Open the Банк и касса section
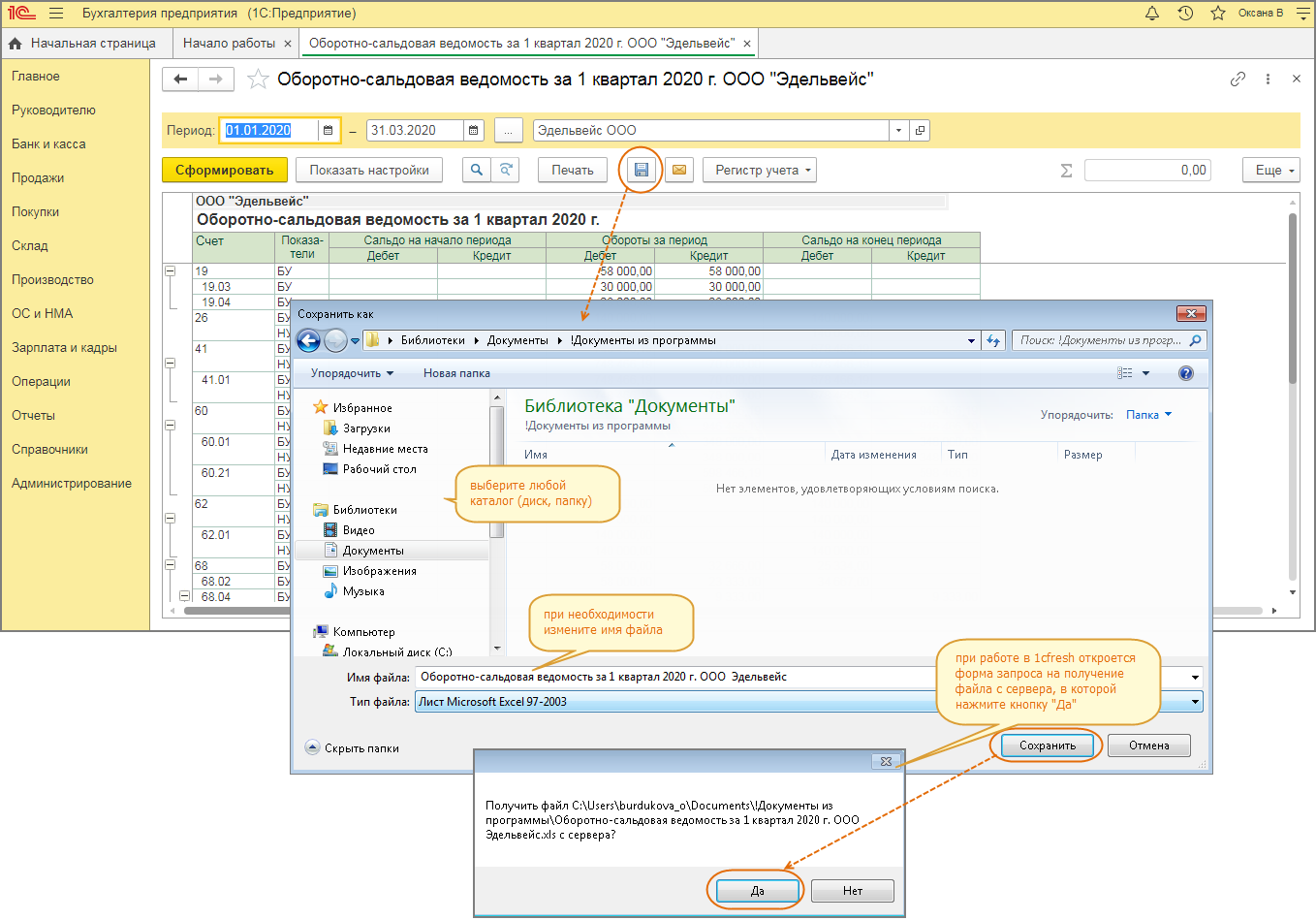 [48, 144]
